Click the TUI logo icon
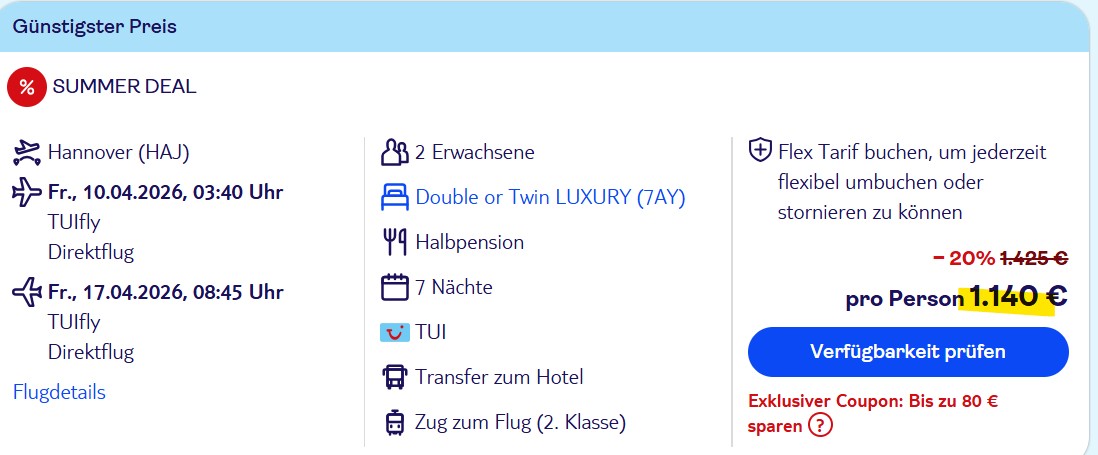 pos(395,332)
